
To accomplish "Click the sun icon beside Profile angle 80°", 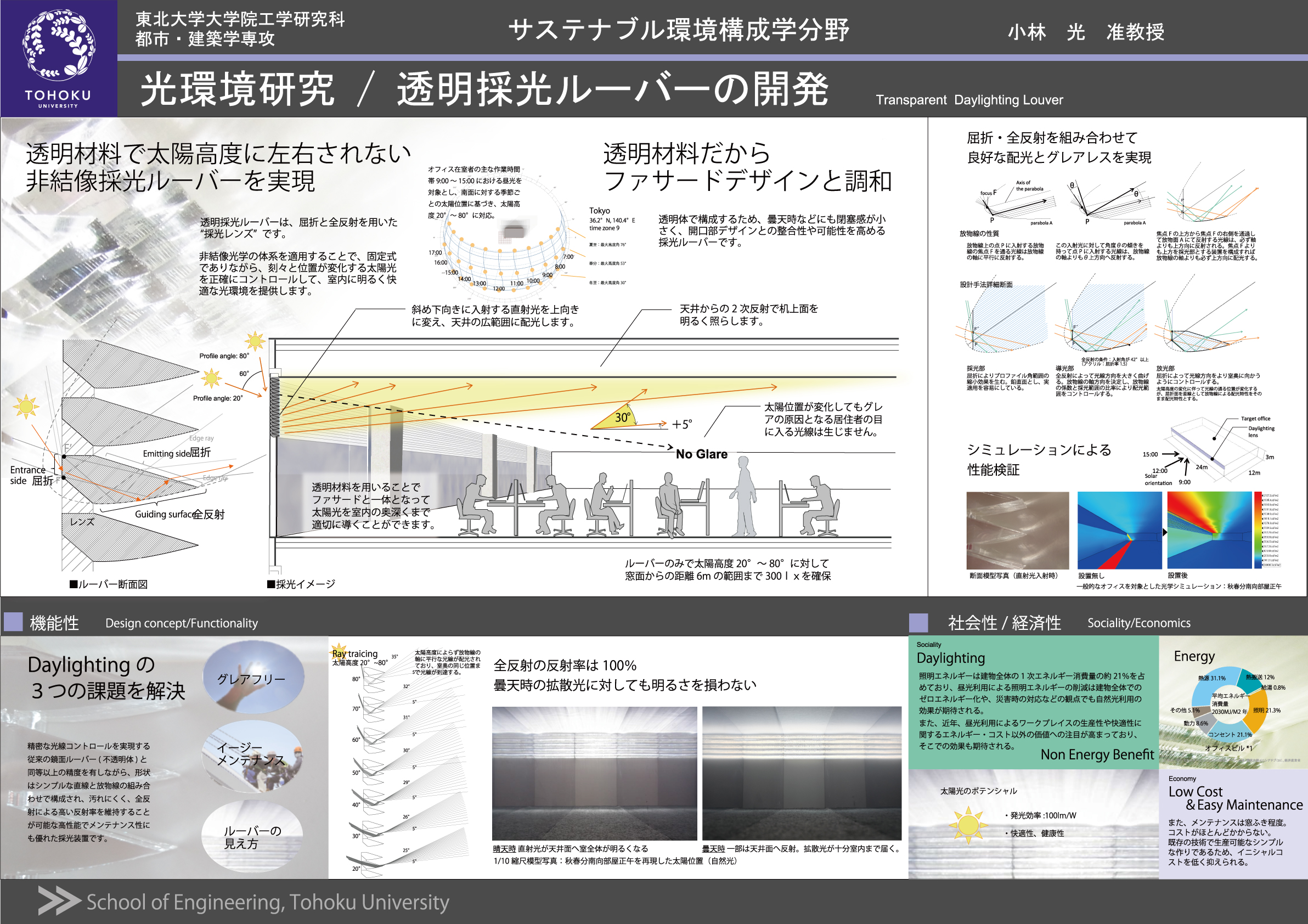I will coord(255,341).
